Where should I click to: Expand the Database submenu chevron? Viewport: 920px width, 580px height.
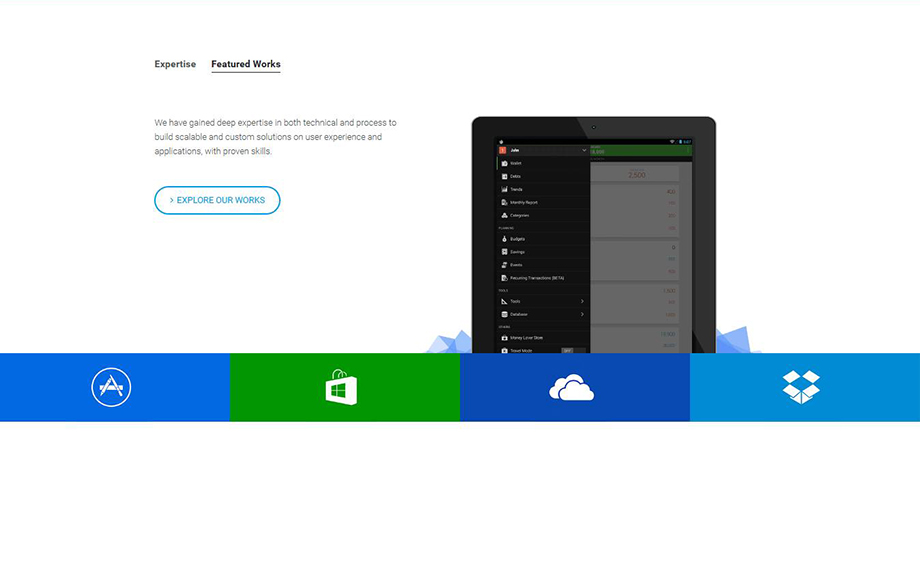[582, 314]
